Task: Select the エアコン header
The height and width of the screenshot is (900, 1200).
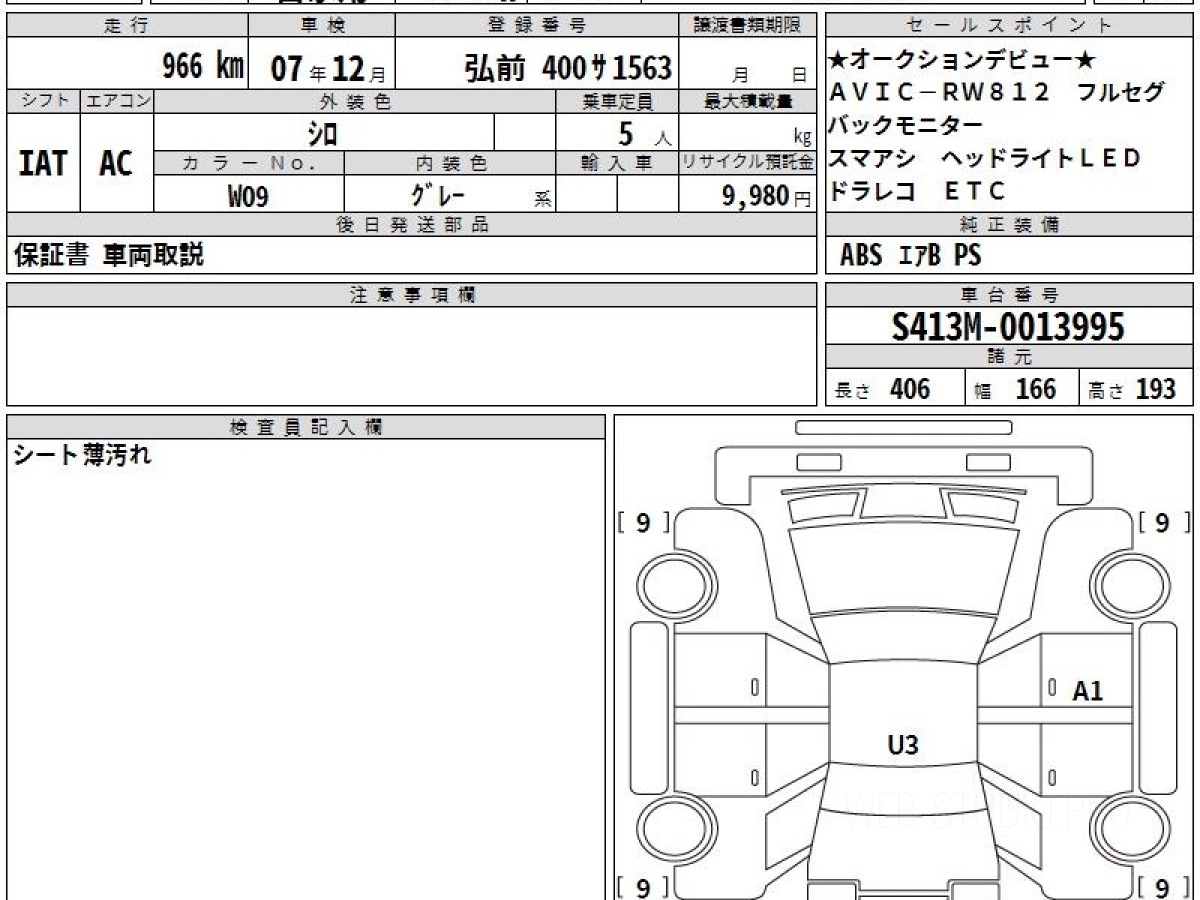Action: pyautogui.click(x=117, y=101)
